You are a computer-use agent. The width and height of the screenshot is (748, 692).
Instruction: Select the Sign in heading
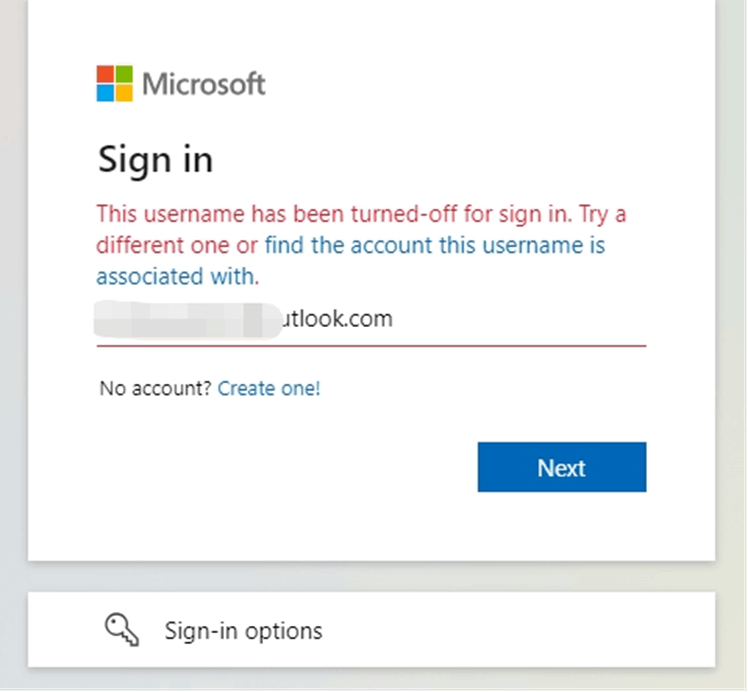[x=156, y=160]
